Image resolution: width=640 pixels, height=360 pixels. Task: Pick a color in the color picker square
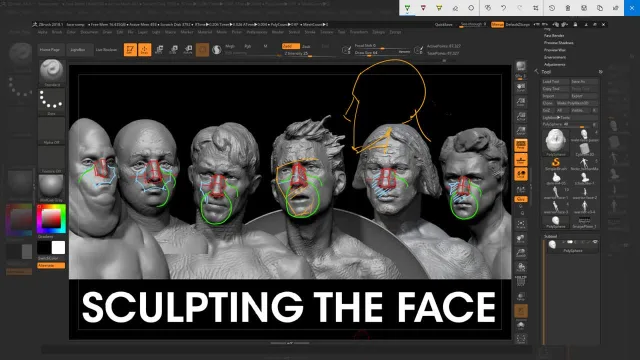51,219
